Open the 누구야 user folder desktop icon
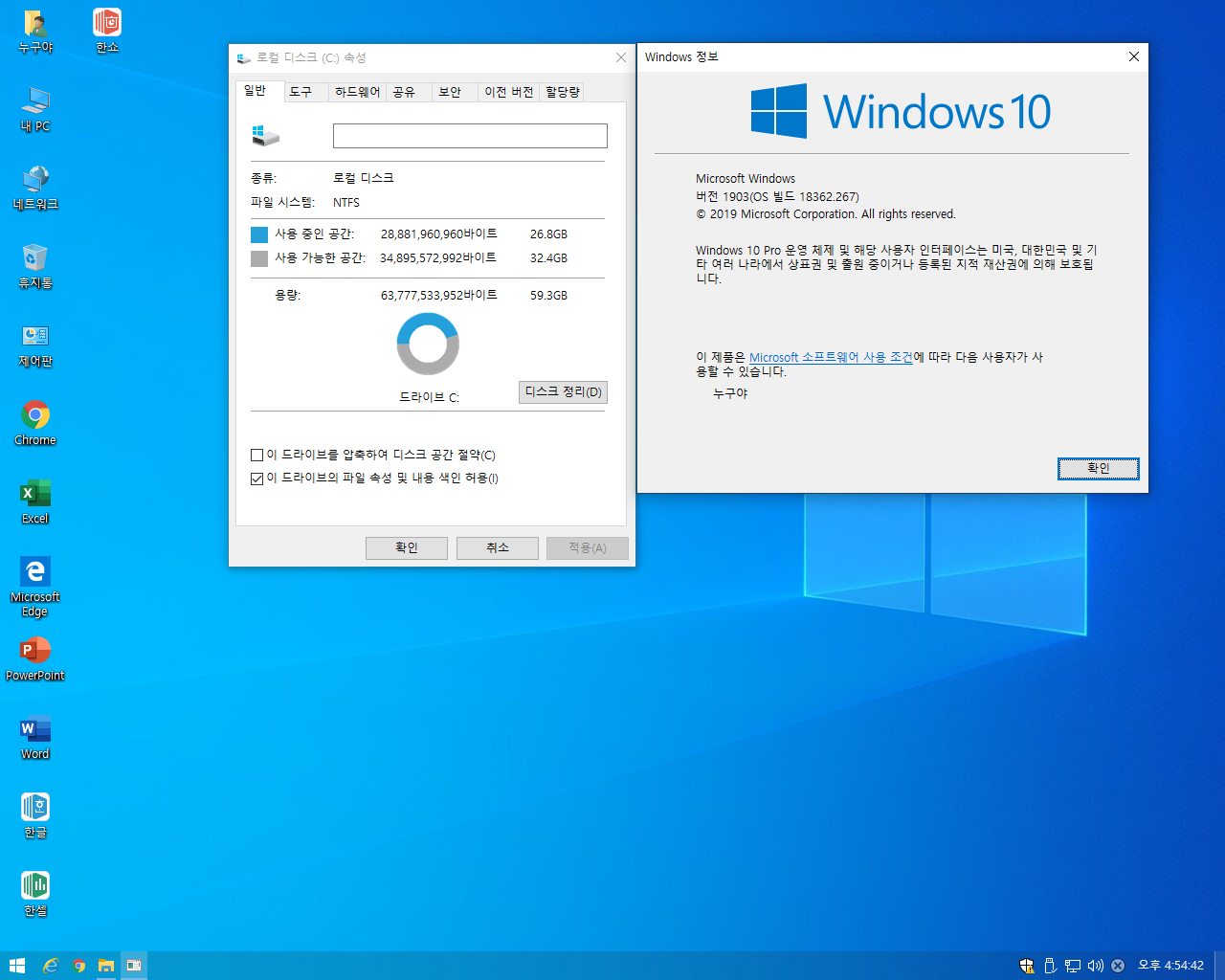Image resolution: width=1225 pixels, height=980 pixels. click(x=35, y=31)
